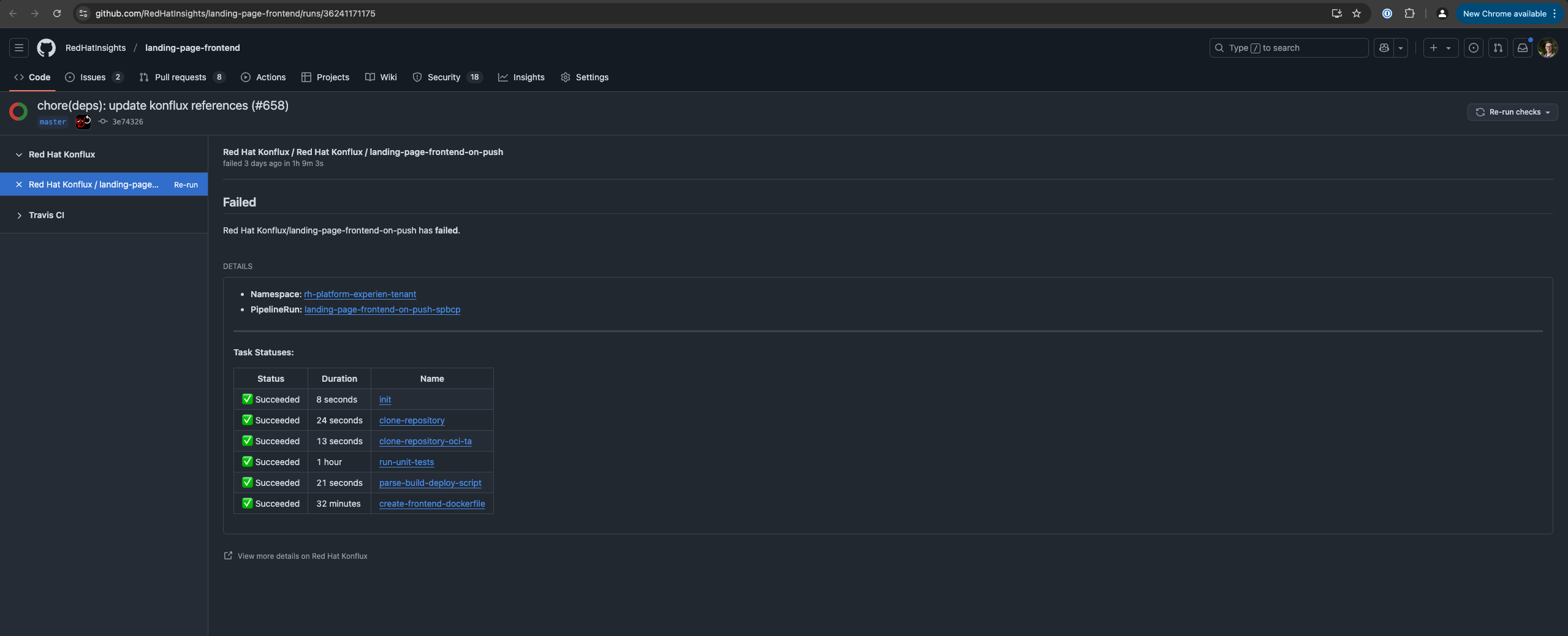
Task: Click the green check icon in the run-unit-tests row
Action: coord(248,461)
